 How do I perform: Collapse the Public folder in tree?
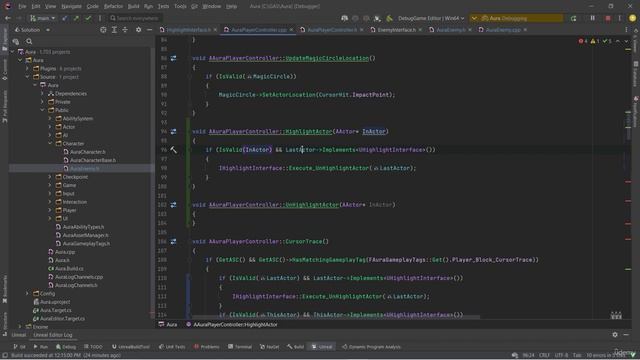coord(42,110)
